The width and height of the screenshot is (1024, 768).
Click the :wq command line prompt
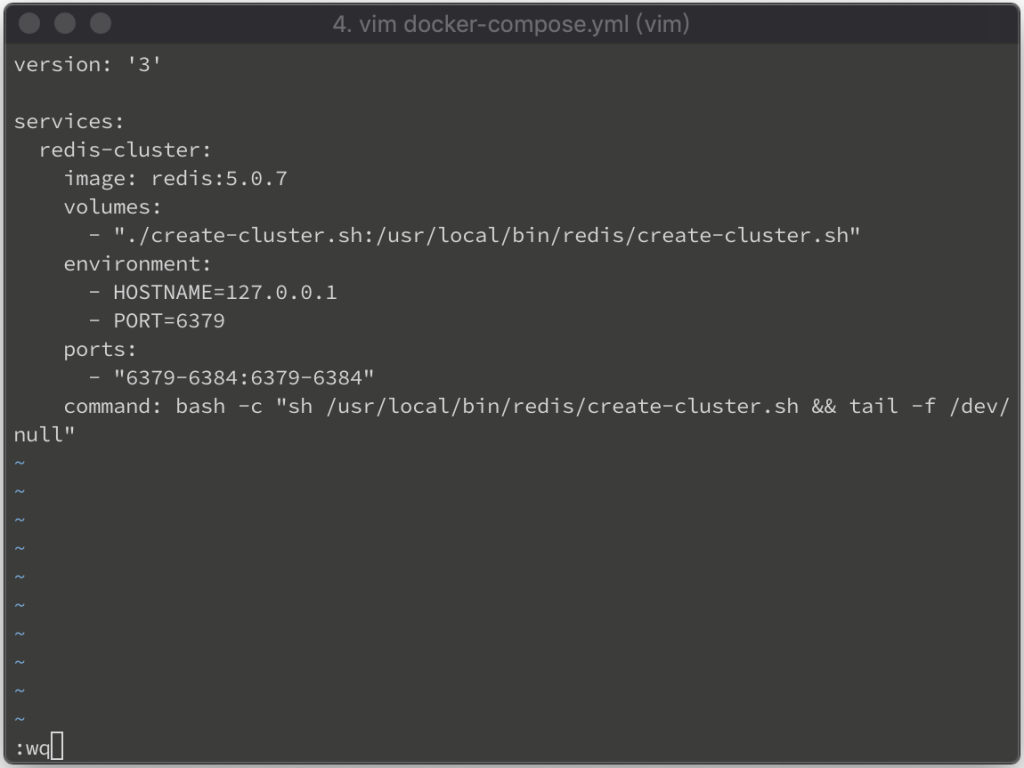(32, 746)
